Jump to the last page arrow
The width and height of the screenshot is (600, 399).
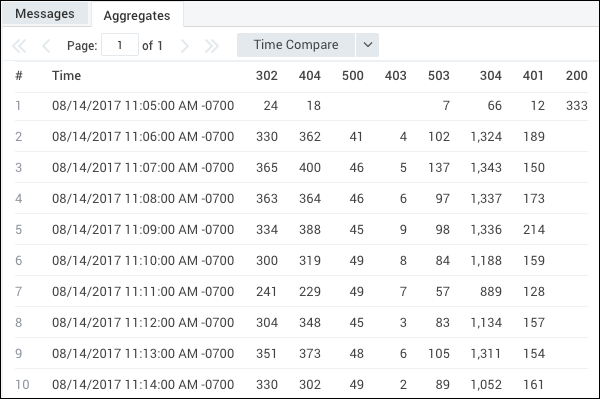(x=212, y=46)
